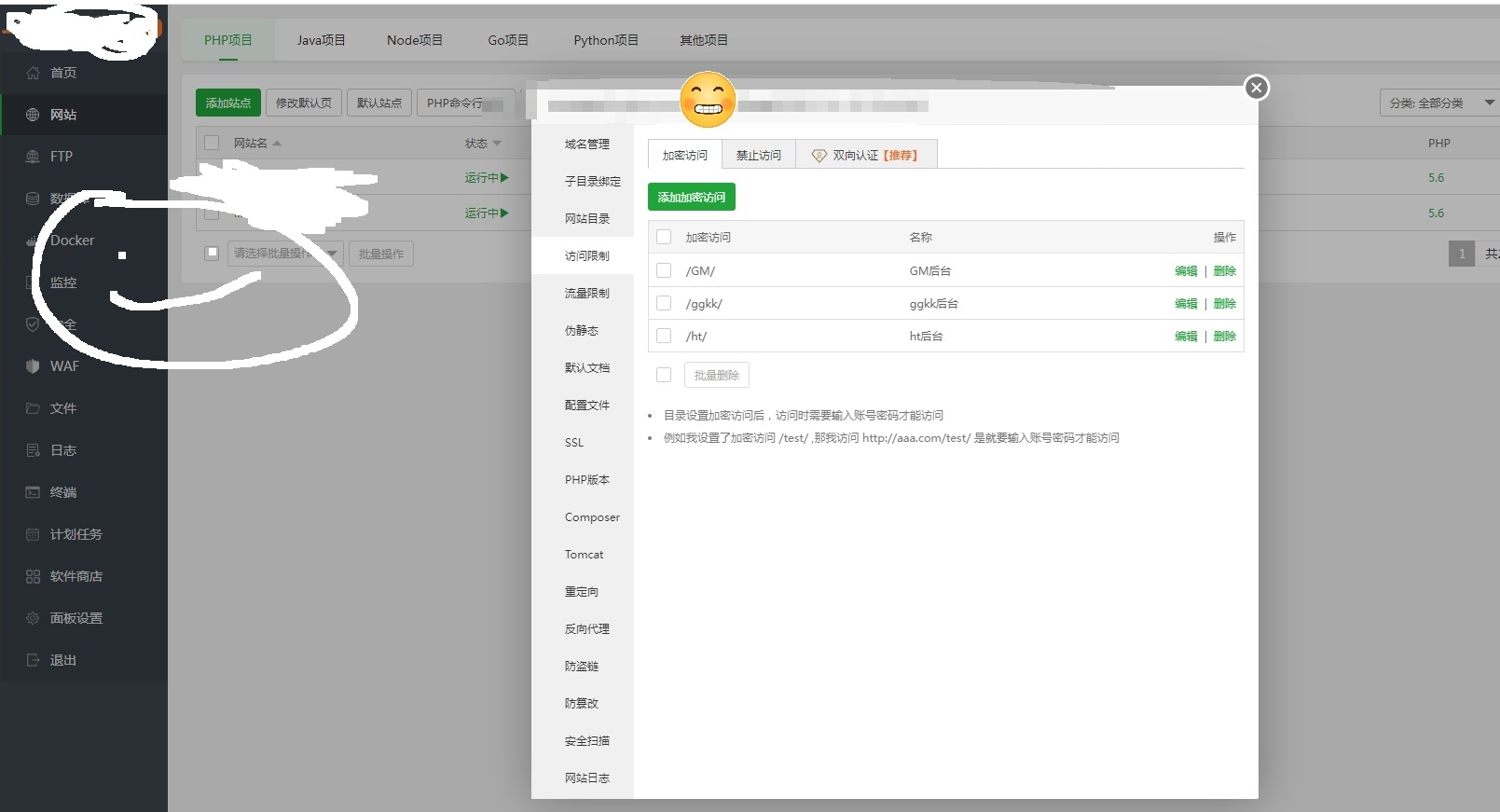1500x812 pixels.
Task: Open the status column filter arrow
Action: [497, 144]
